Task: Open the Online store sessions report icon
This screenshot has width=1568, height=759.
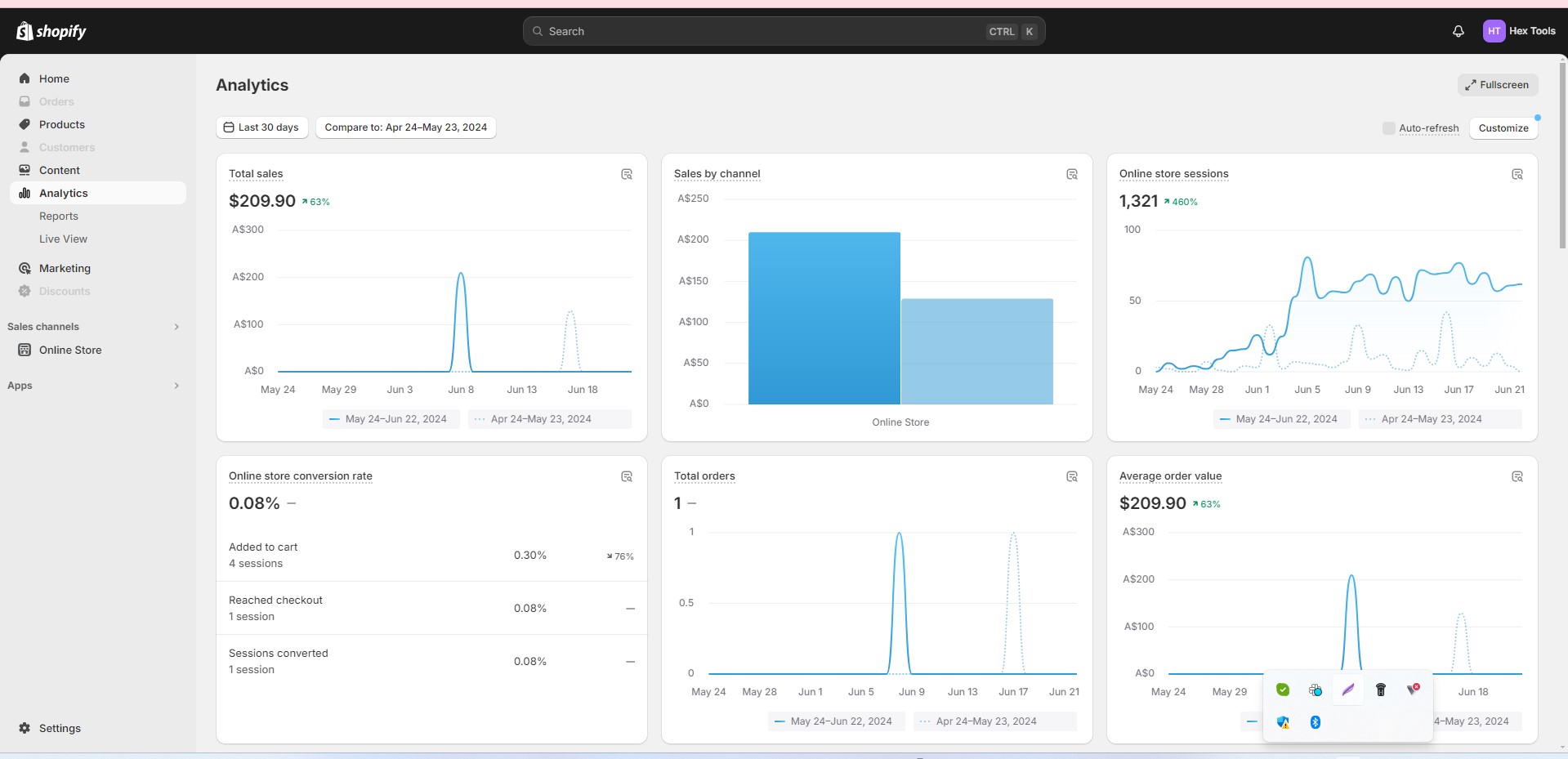Action: click(1517, 174)
